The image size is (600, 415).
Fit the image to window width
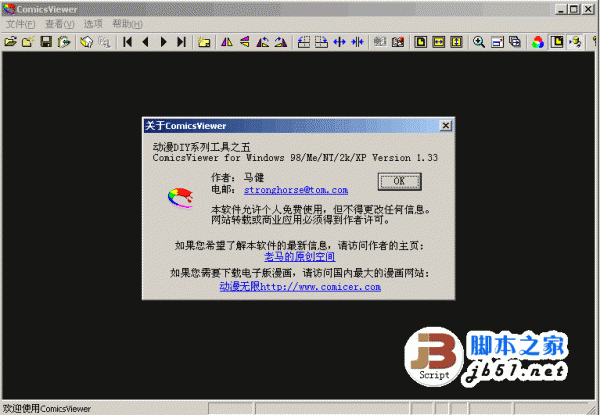tap(439, 42)
